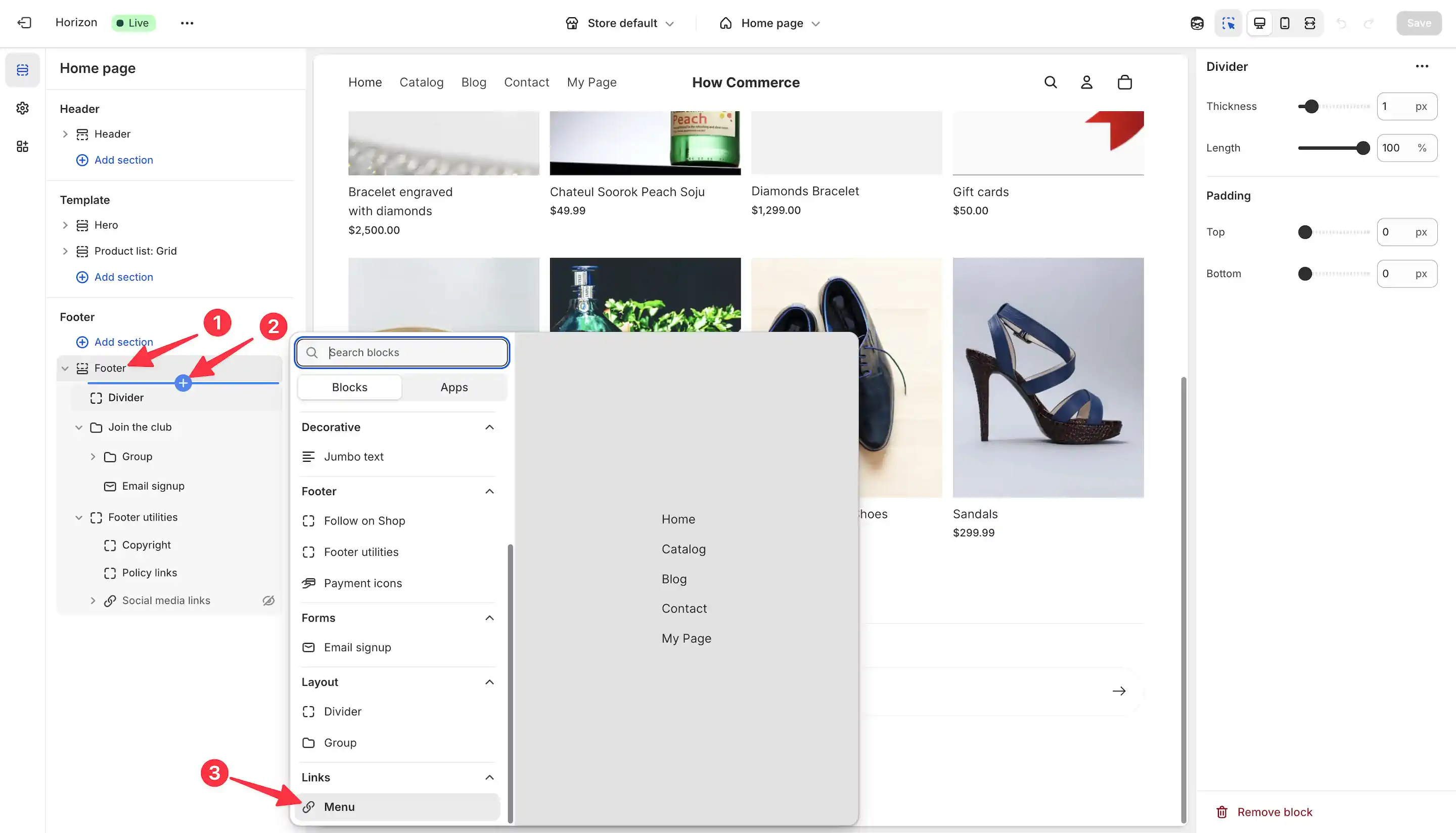Open the Home page template dropdown
This screenshot has height=833, width=1456.
click(x=770, y=23)
